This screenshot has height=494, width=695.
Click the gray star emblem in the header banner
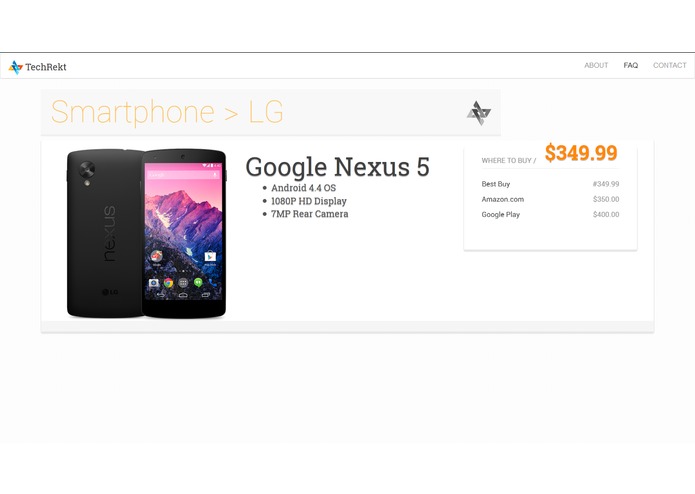(479, 113)
